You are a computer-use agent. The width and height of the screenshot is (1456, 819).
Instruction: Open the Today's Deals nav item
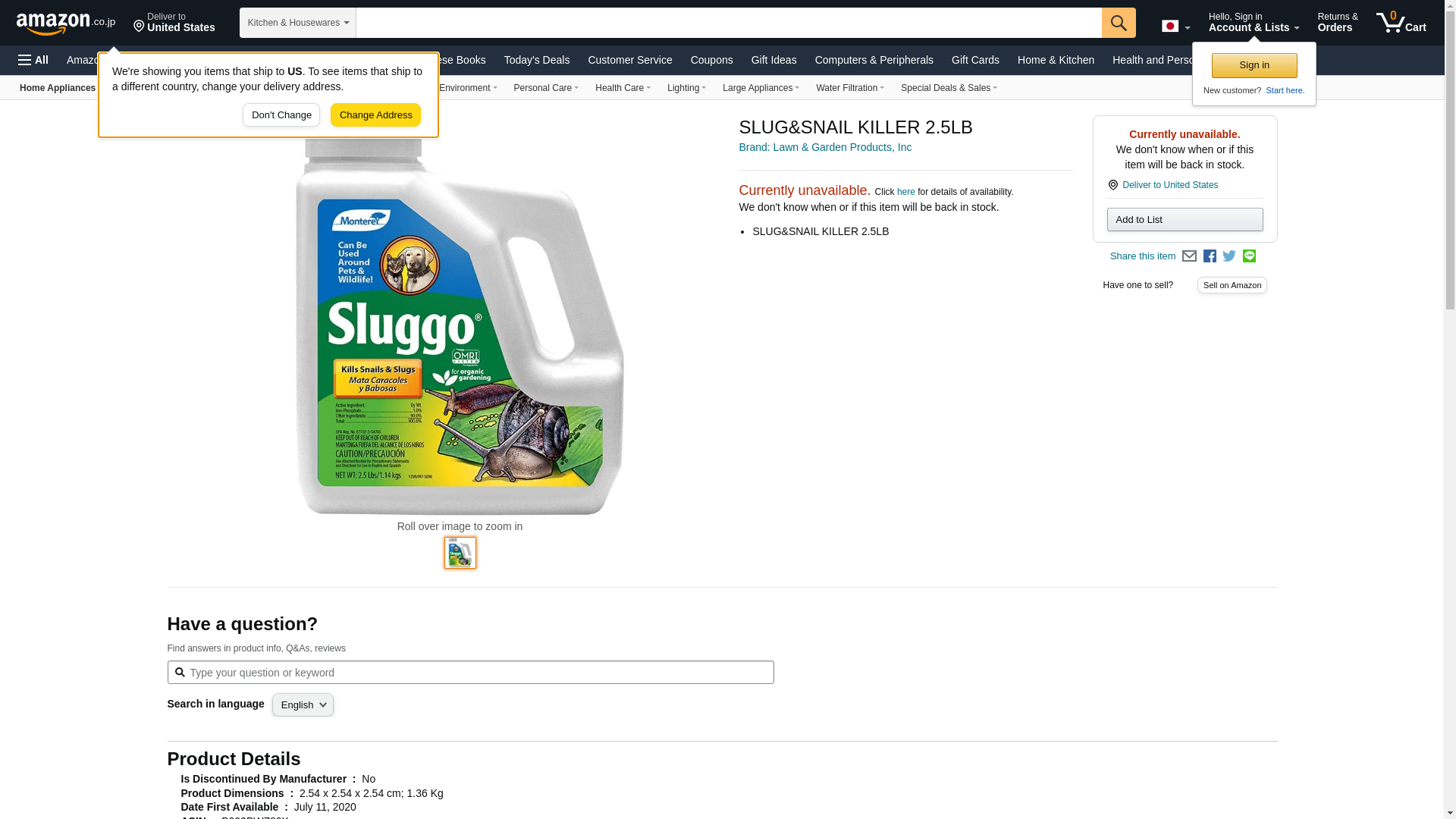point(537,60)
